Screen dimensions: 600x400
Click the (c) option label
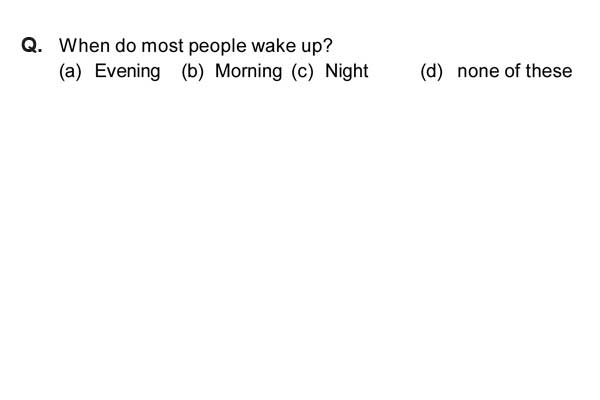point(302,72)
